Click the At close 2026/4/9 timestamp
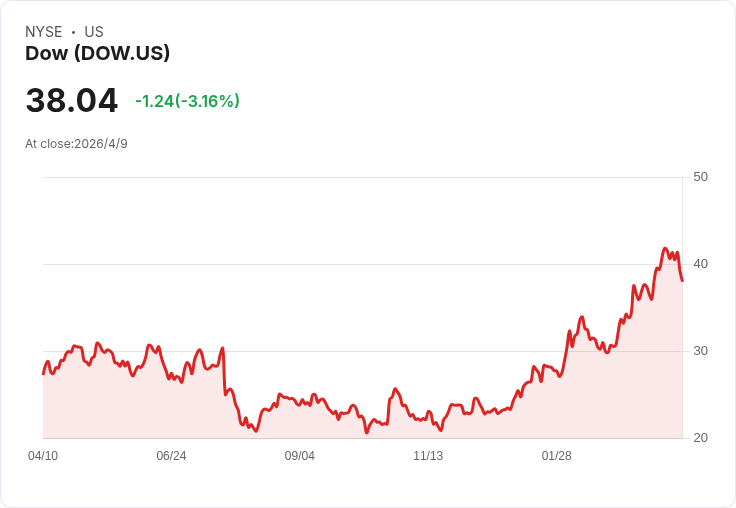 point(76,144)
